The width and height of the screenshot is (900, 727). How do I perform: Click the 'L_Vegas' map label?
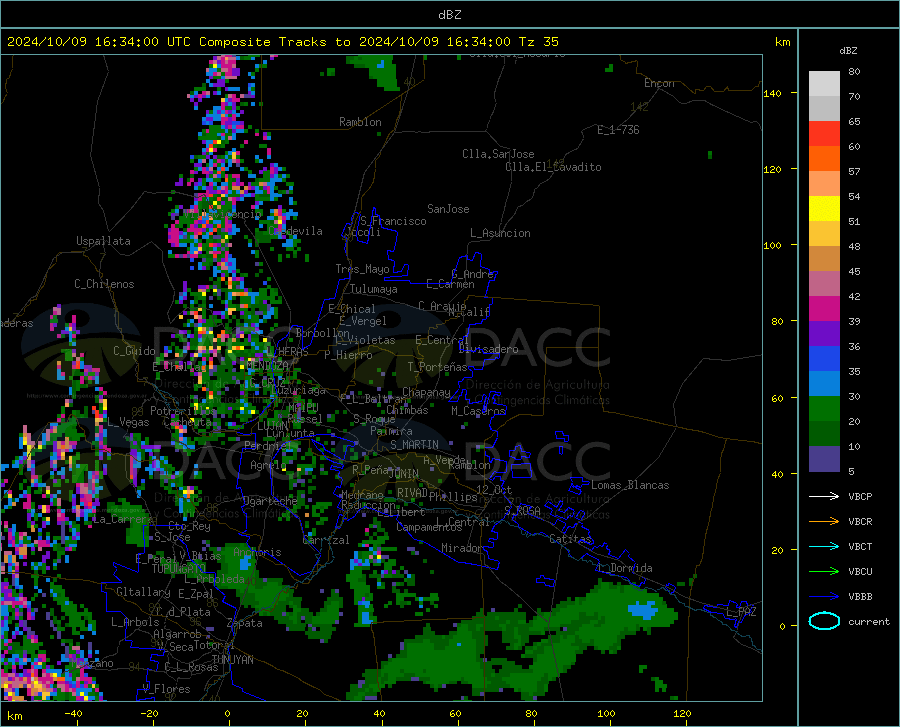click(128, 422)
